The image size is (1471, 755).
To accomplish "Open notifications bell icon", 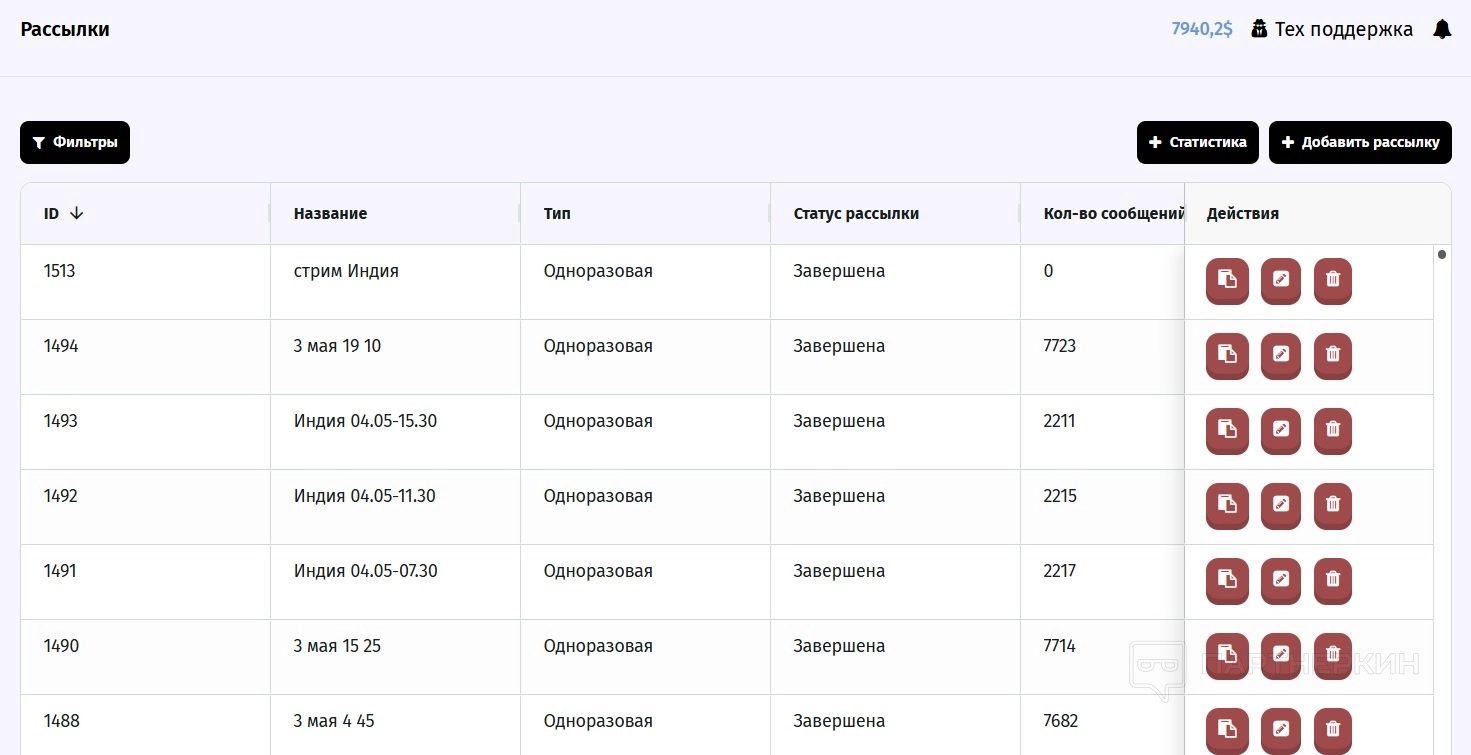I will click(x=1441, y=29).
